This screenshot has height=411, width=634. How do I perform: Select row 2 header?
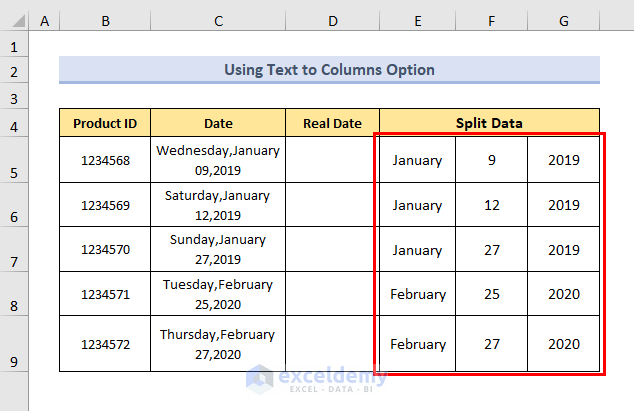coord(14,71)
